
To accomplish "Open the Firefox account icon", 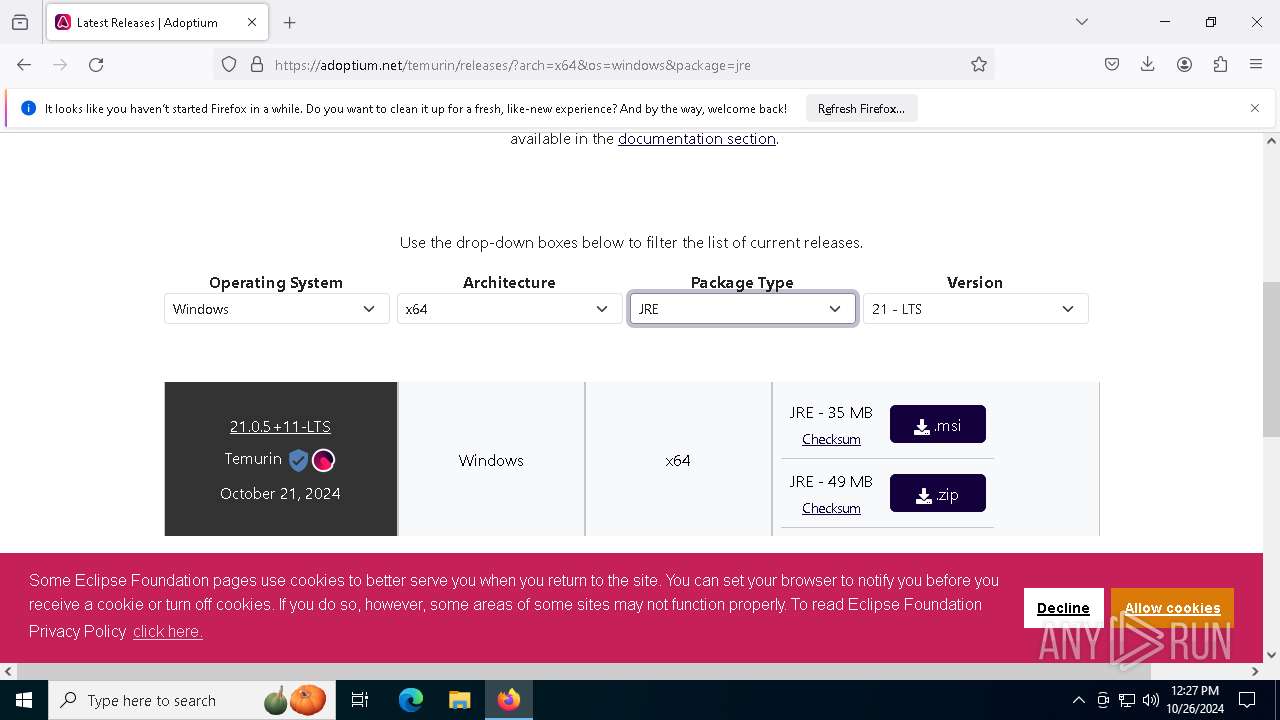I will pos(1184,64).
